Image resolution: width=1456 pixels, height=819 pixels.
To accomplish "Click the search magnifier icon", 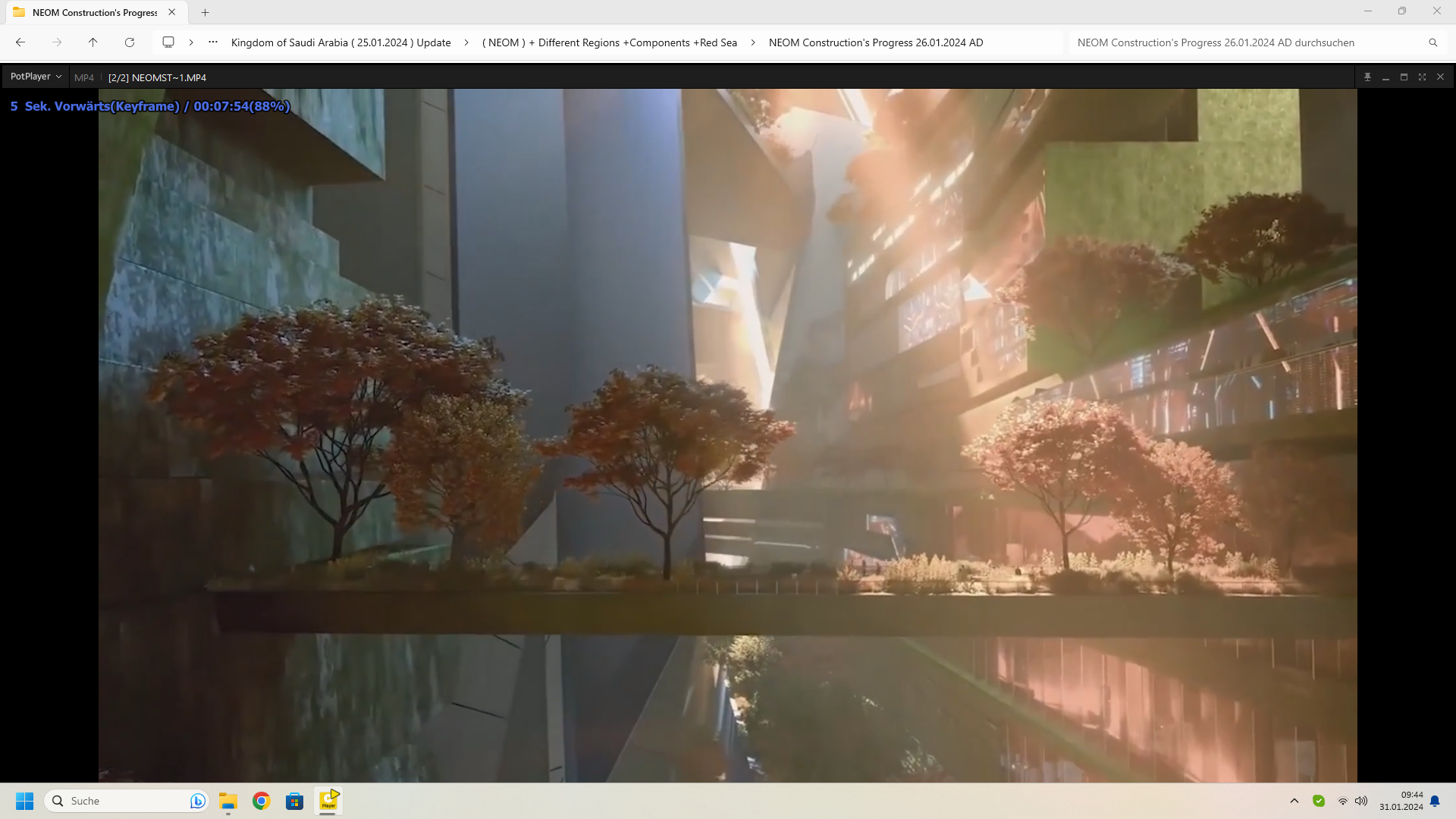I will point(1433,42).
